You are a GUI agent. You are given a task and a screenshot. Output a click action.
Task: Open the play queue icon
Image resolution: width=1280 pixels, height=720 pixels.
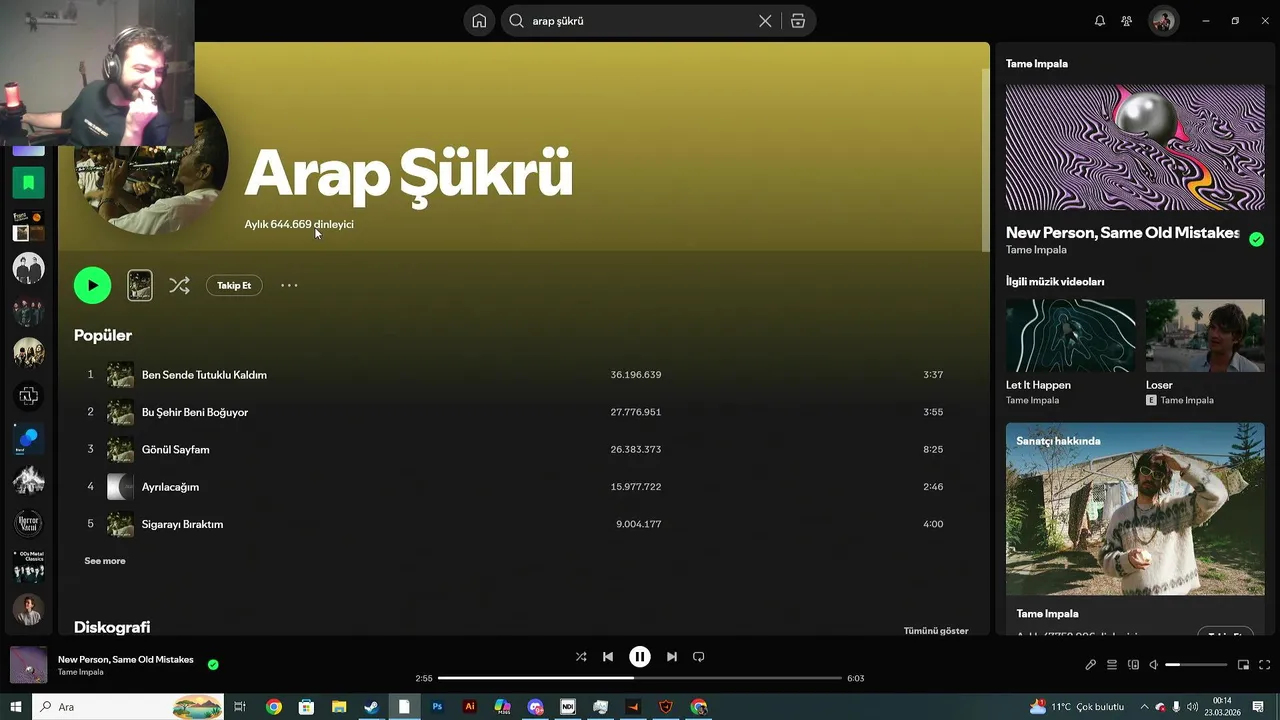click(1112, 665)
